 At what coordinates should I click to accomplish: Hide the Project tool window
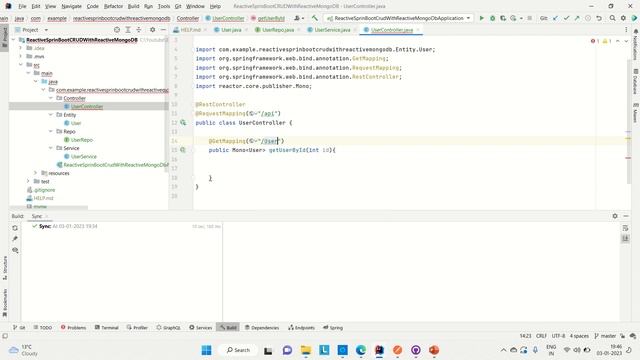[163, 30]
